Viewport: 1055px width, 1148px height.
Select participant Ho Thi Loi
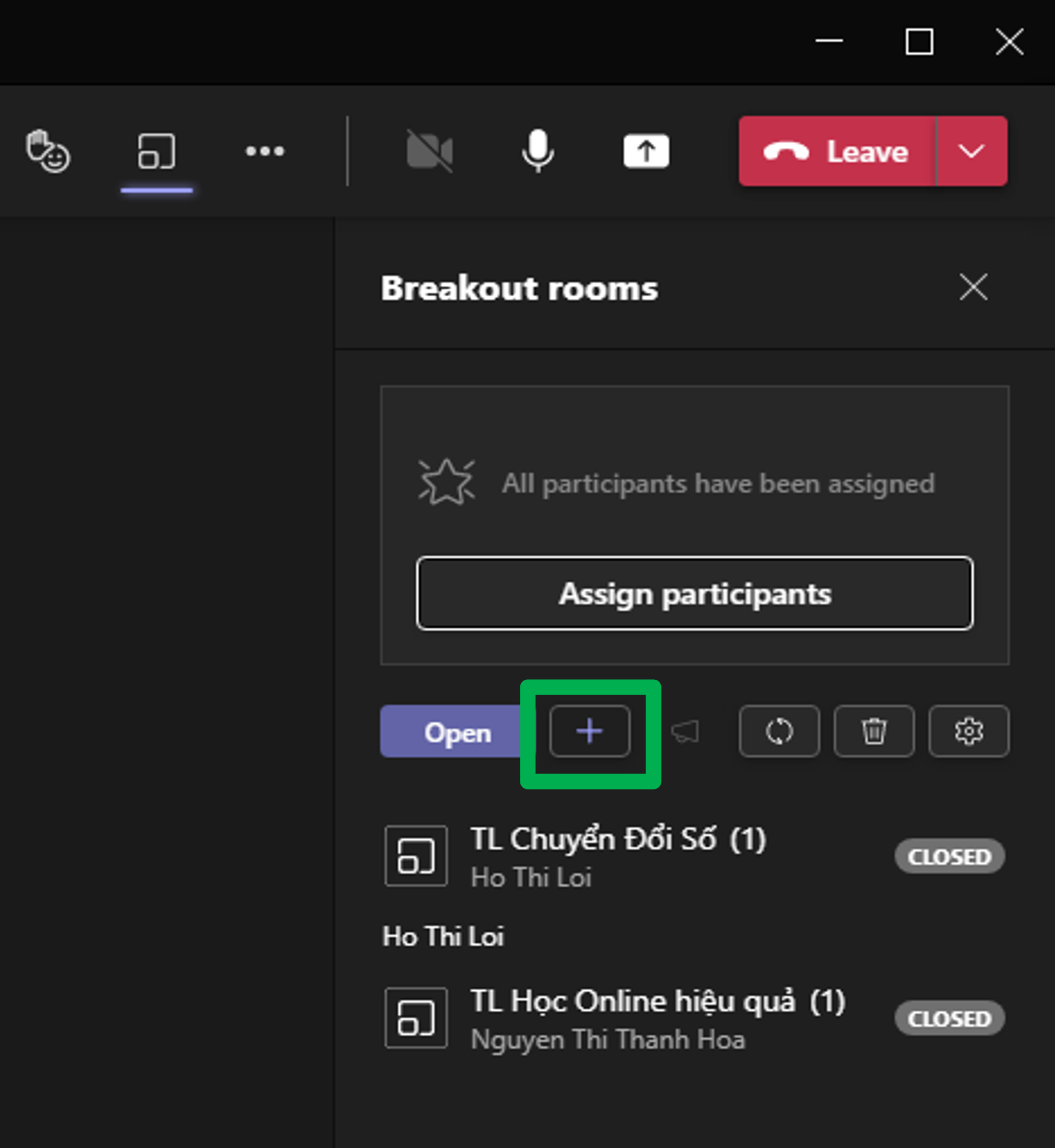443,937
